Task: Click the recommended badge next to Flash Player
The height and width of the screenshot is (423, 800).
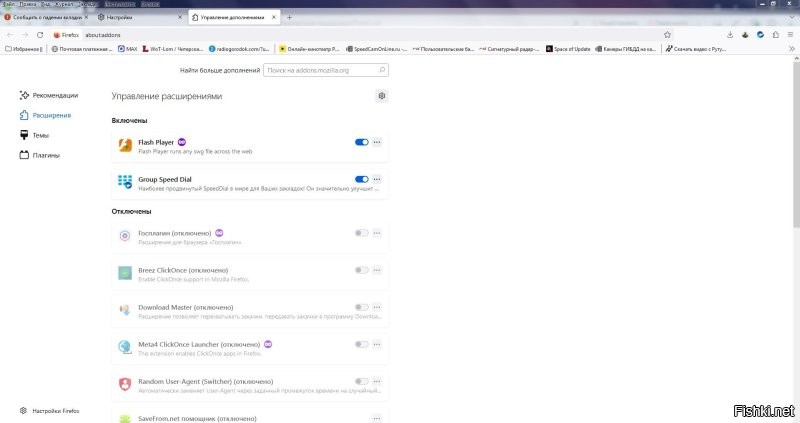Action: pyautogui.click(x=182, y=142)
